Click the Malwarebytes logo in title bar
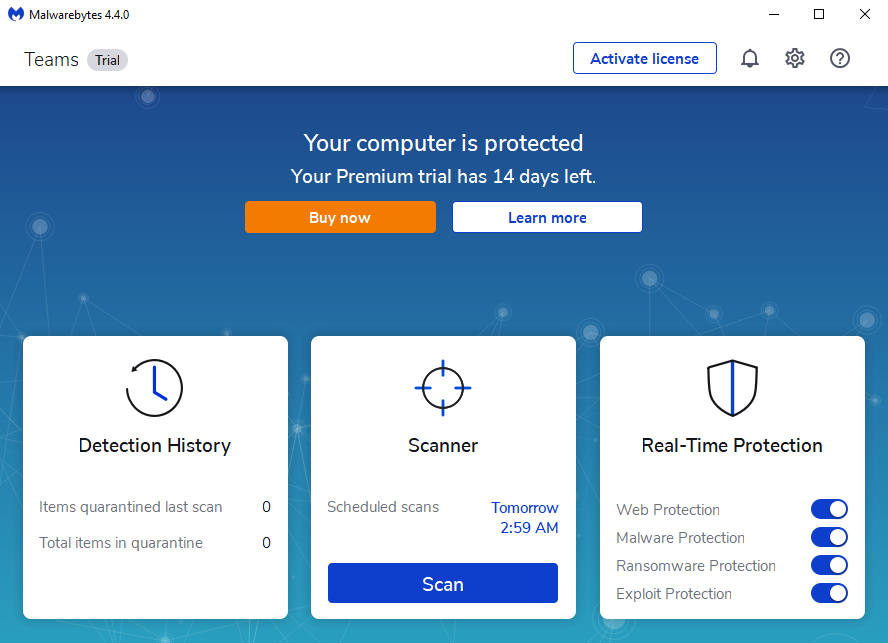 (x=16, y=14)
